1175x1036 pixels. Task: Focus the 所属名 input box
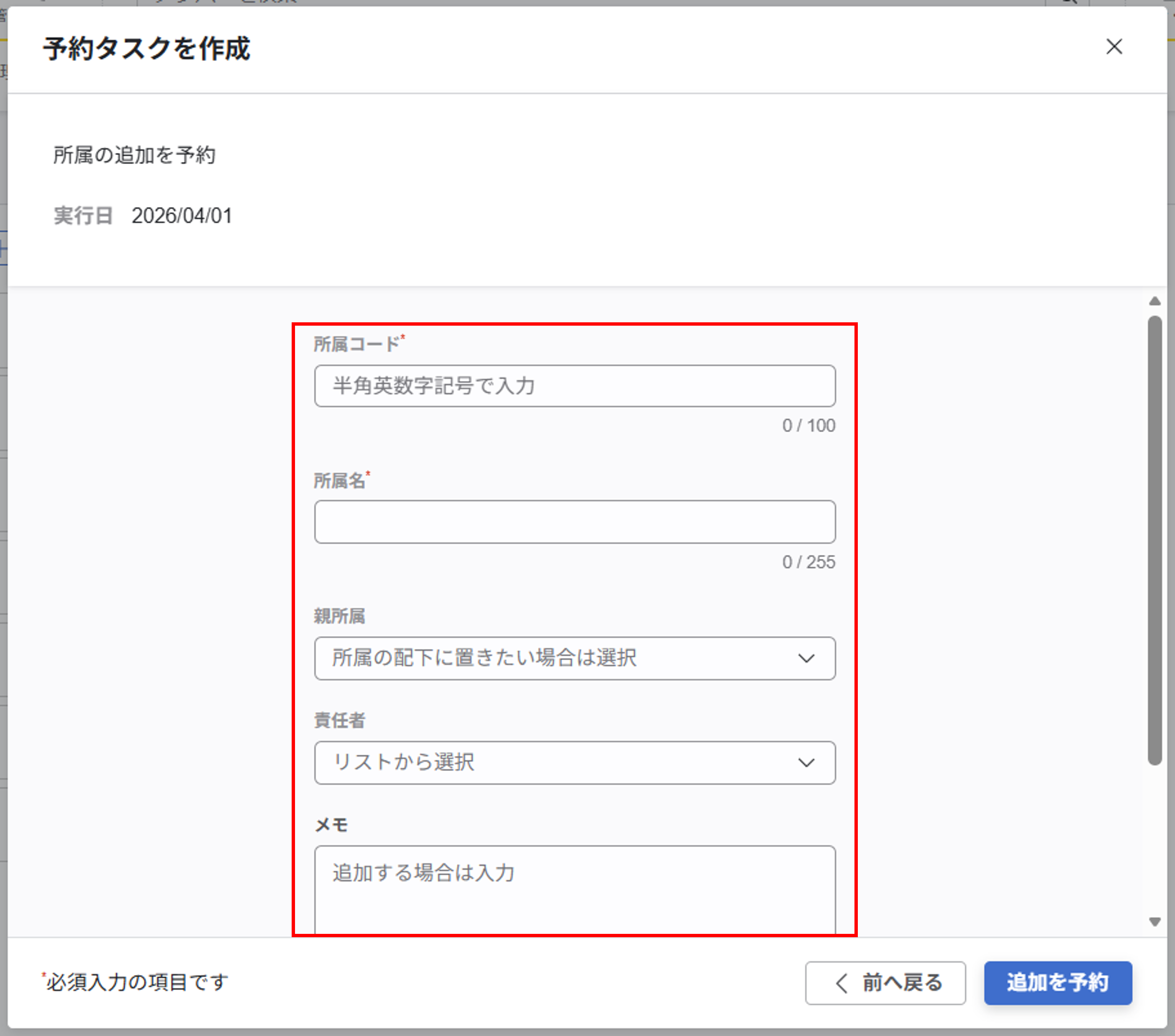point(574,522)
